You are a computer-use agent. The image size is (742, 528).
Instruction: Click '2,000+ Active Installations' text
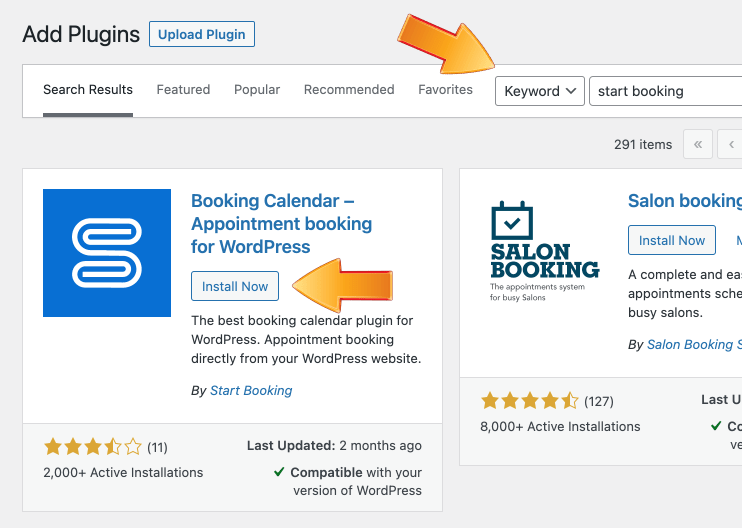coord(123,473)
